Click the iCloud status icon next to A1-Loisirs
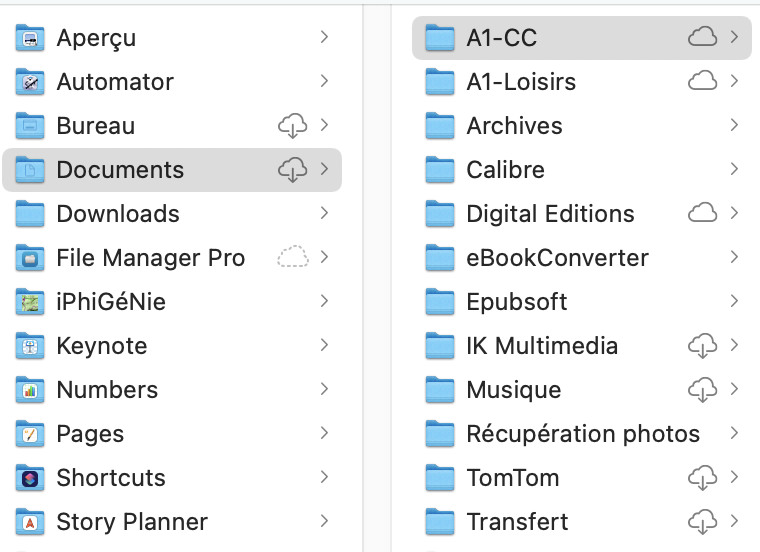 [703, 82]
